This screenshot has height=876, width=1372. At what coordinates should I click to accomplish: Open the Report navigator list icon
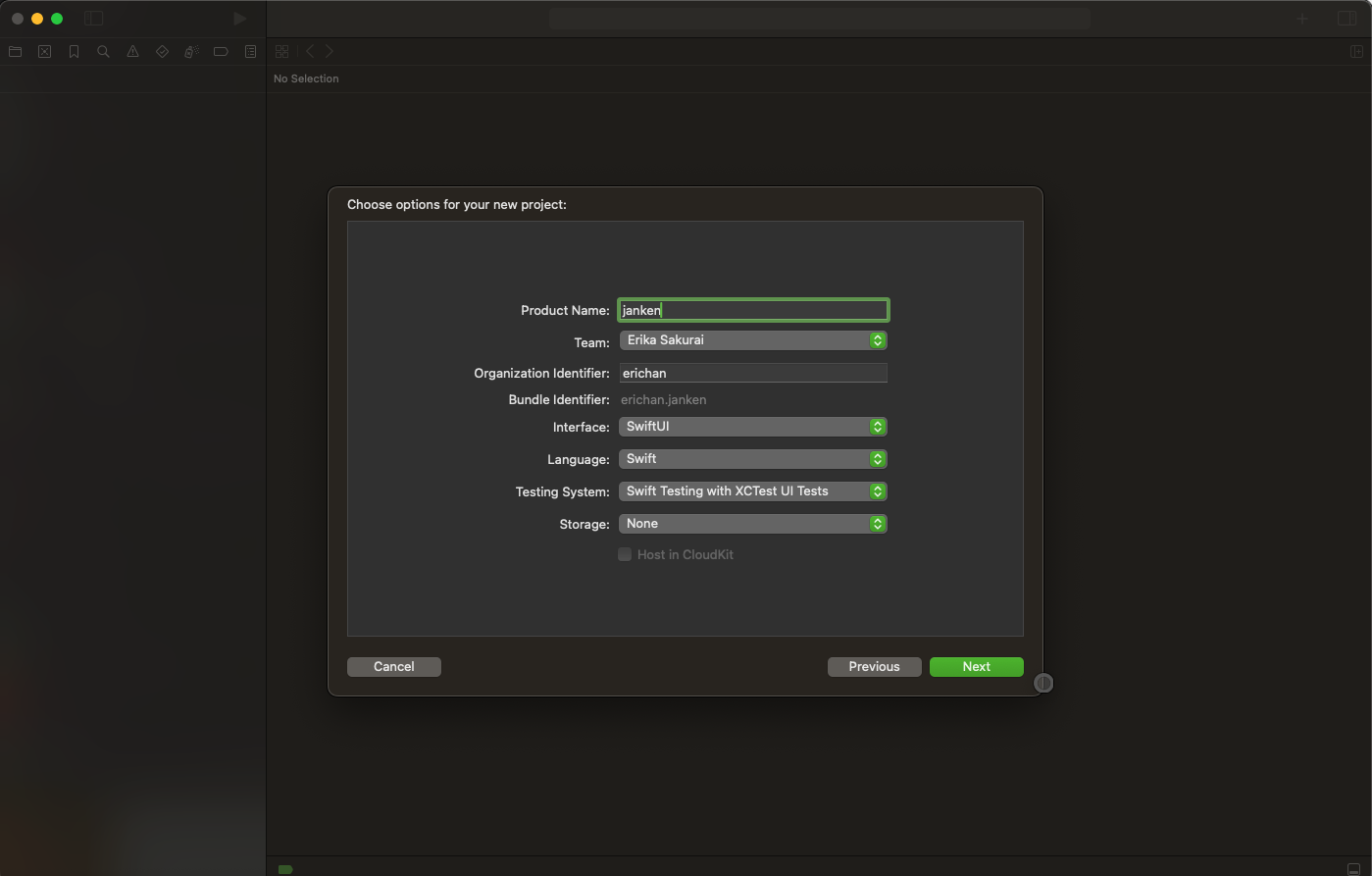click(250, 51)
